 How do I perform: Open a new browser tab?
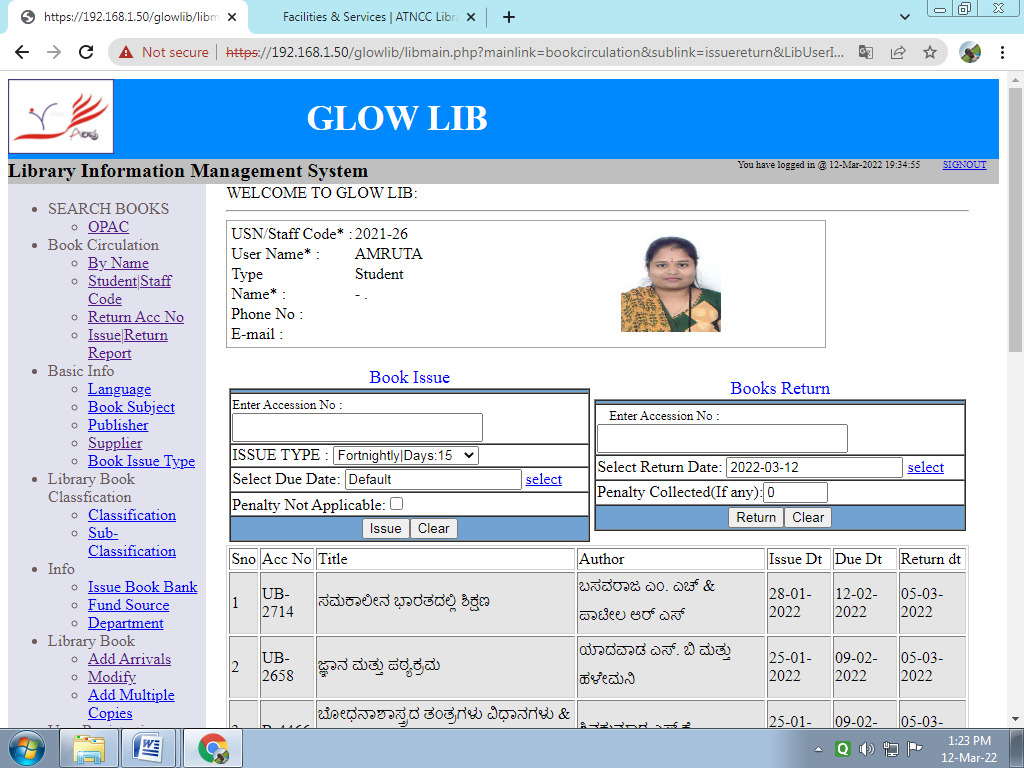[x=508, y=17]
